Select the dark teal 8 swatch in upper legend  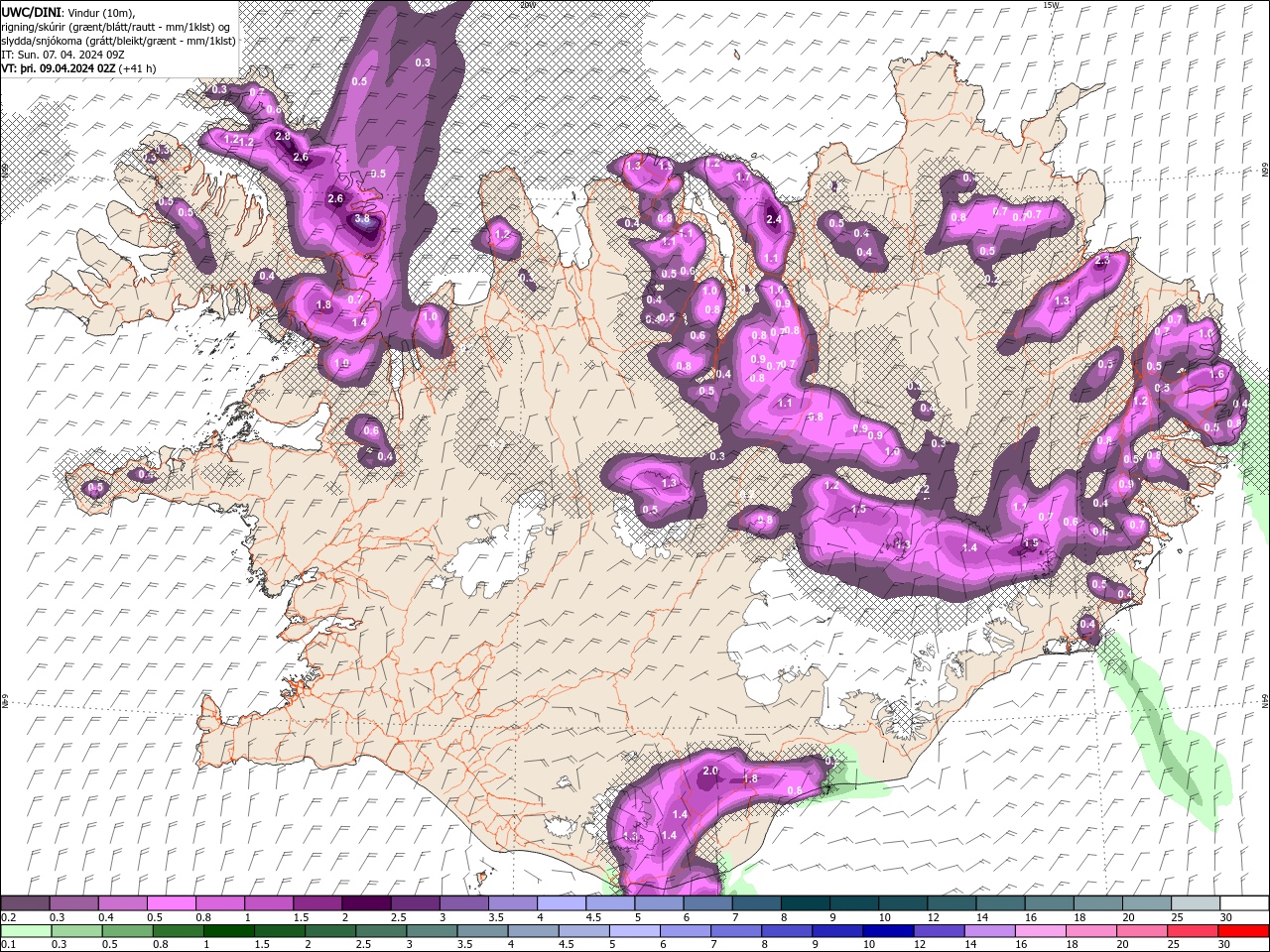[806, 903]
